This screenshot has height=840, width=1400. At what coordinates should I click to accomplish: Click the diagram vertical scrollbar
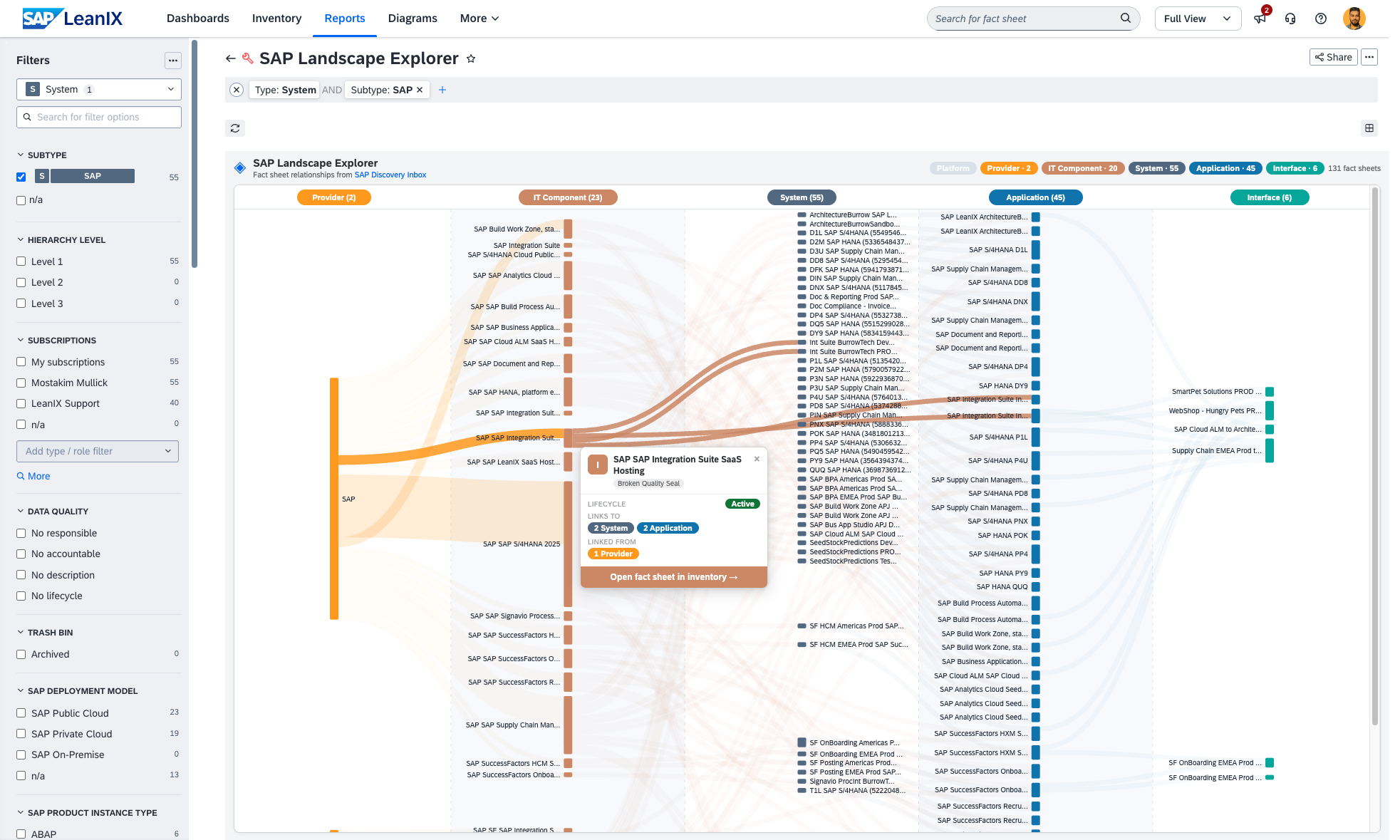point(1375,456)
